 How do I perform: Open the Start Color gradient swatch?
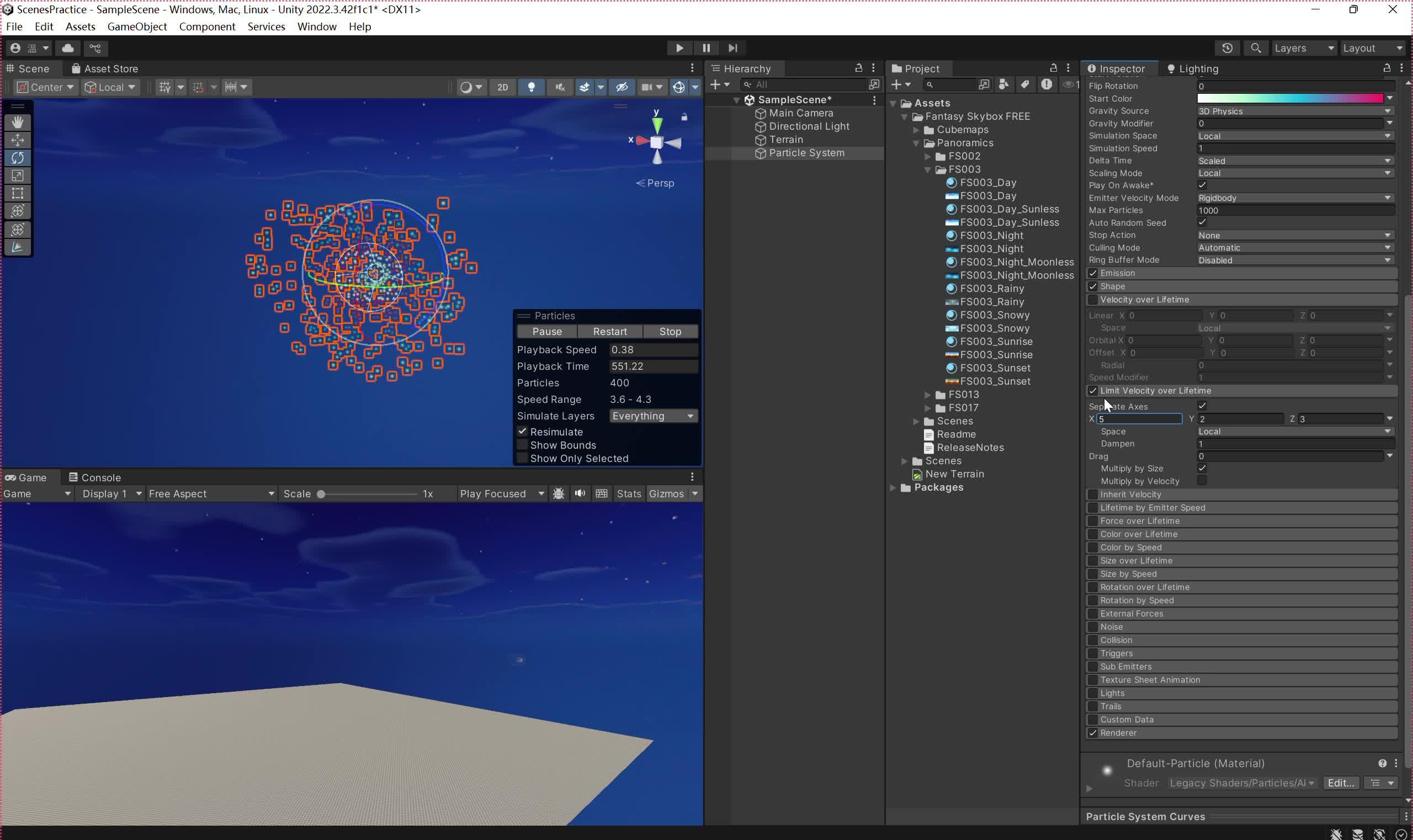[1290, 98]
